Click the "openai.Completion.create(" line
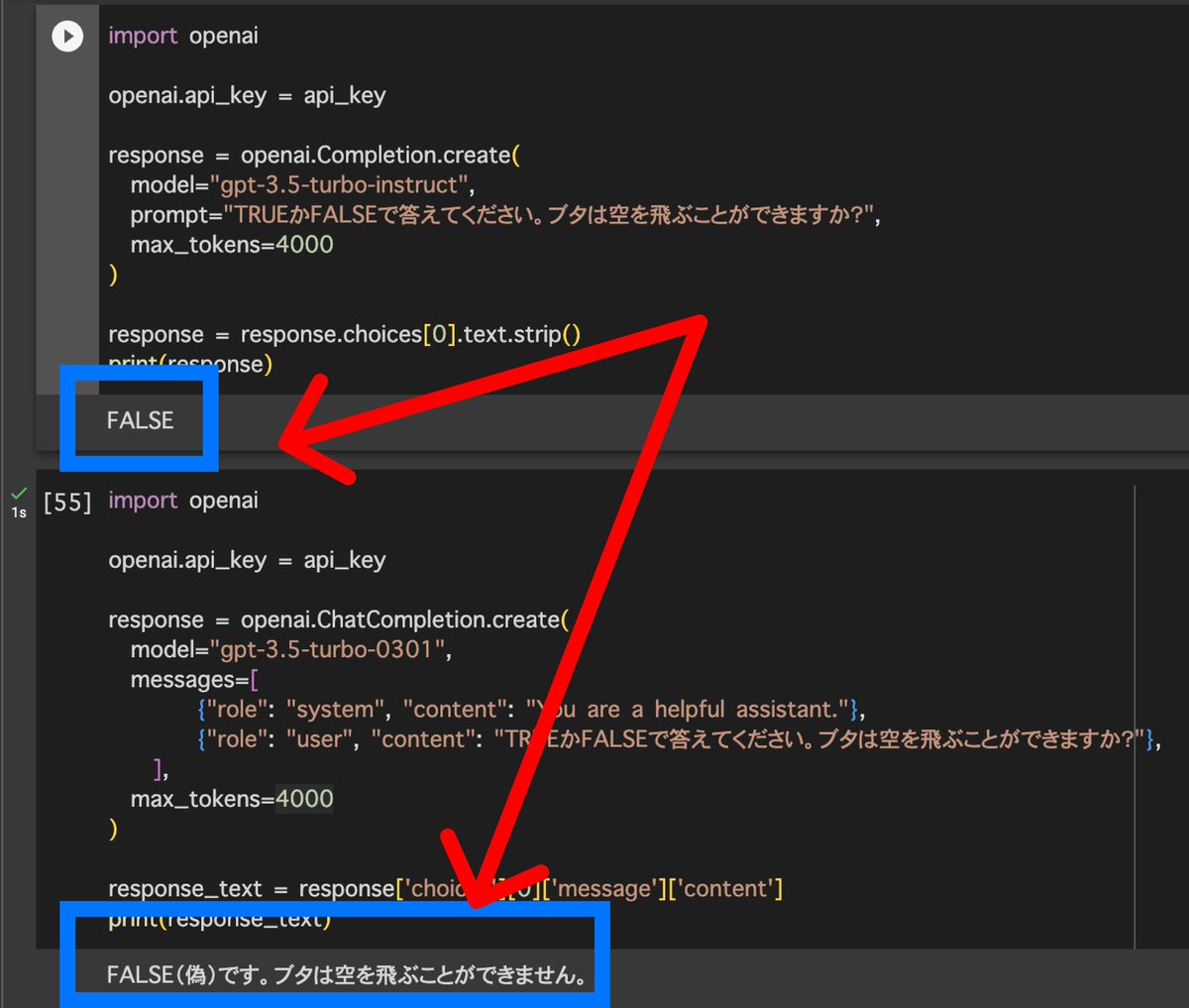1189x1008 pixels. coord(314,156)
